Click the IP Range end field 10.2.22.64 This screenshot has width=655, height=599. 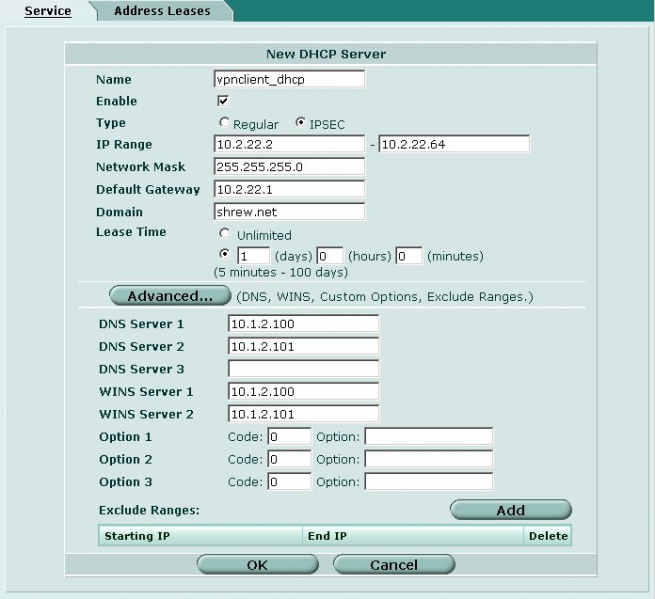point(454,145)
